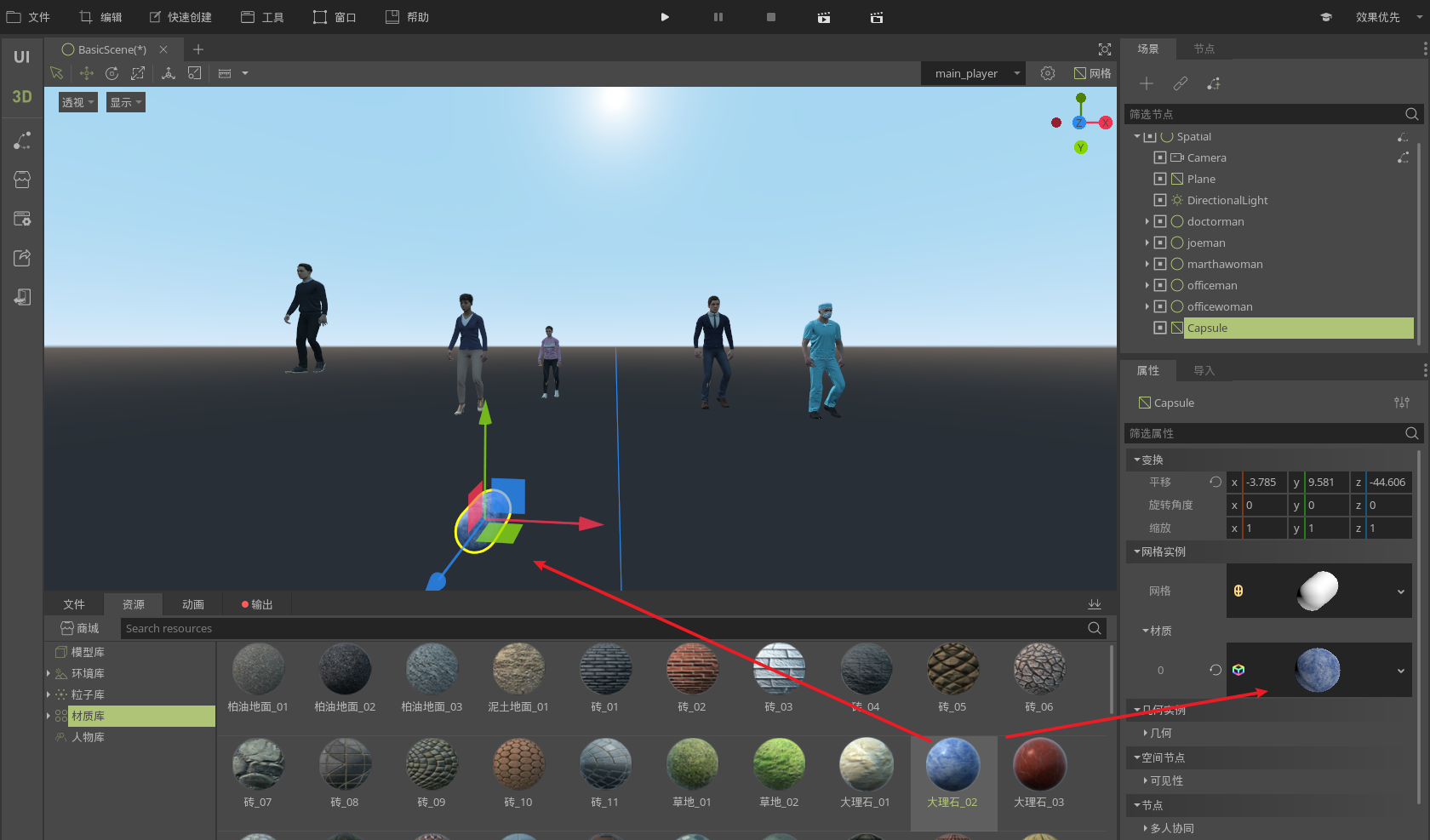Open the node graph icon in left sidebar
This screenshot has height=840, width=1430.
coord(22,140)
